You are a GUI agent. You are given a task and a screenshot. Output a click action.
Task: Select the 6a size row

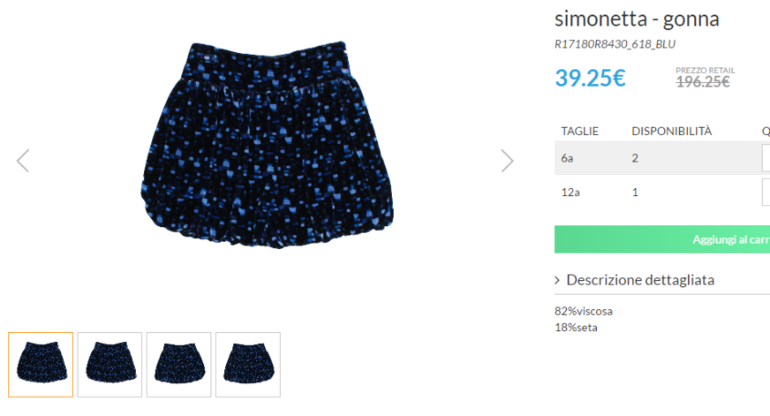click(662, 158)
